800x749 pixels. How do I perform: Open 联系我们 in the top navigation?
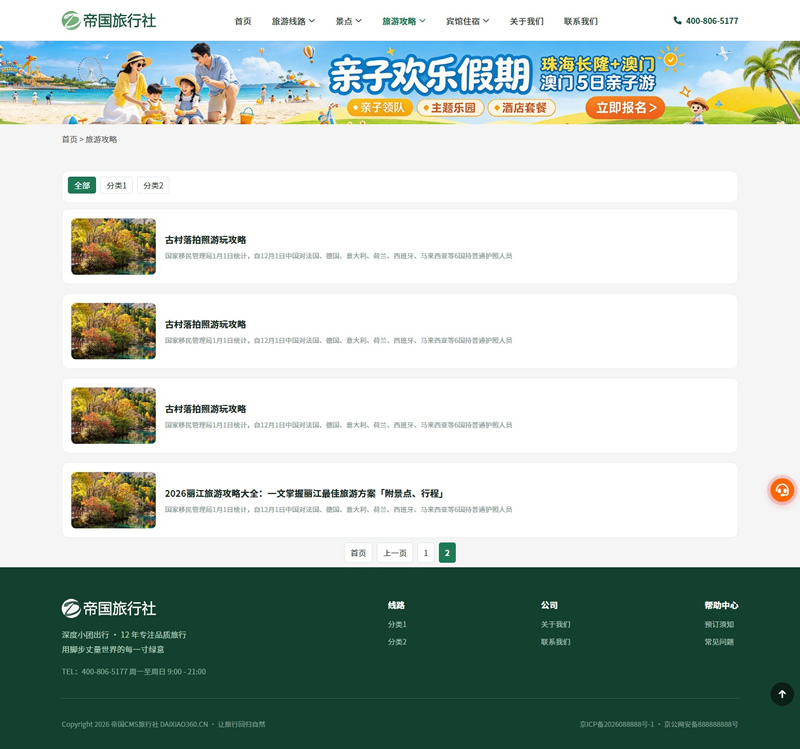(x=581, y=21)
